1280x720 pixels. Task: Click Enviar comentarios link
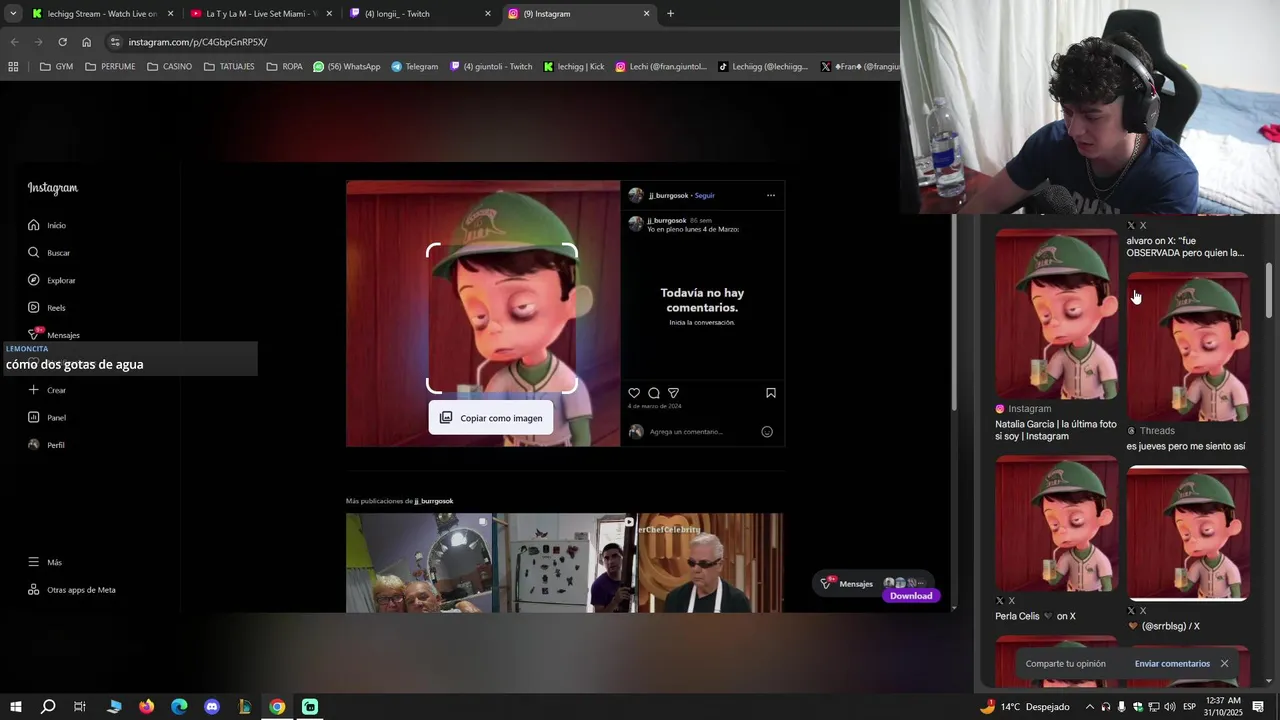coord(1172,663)
